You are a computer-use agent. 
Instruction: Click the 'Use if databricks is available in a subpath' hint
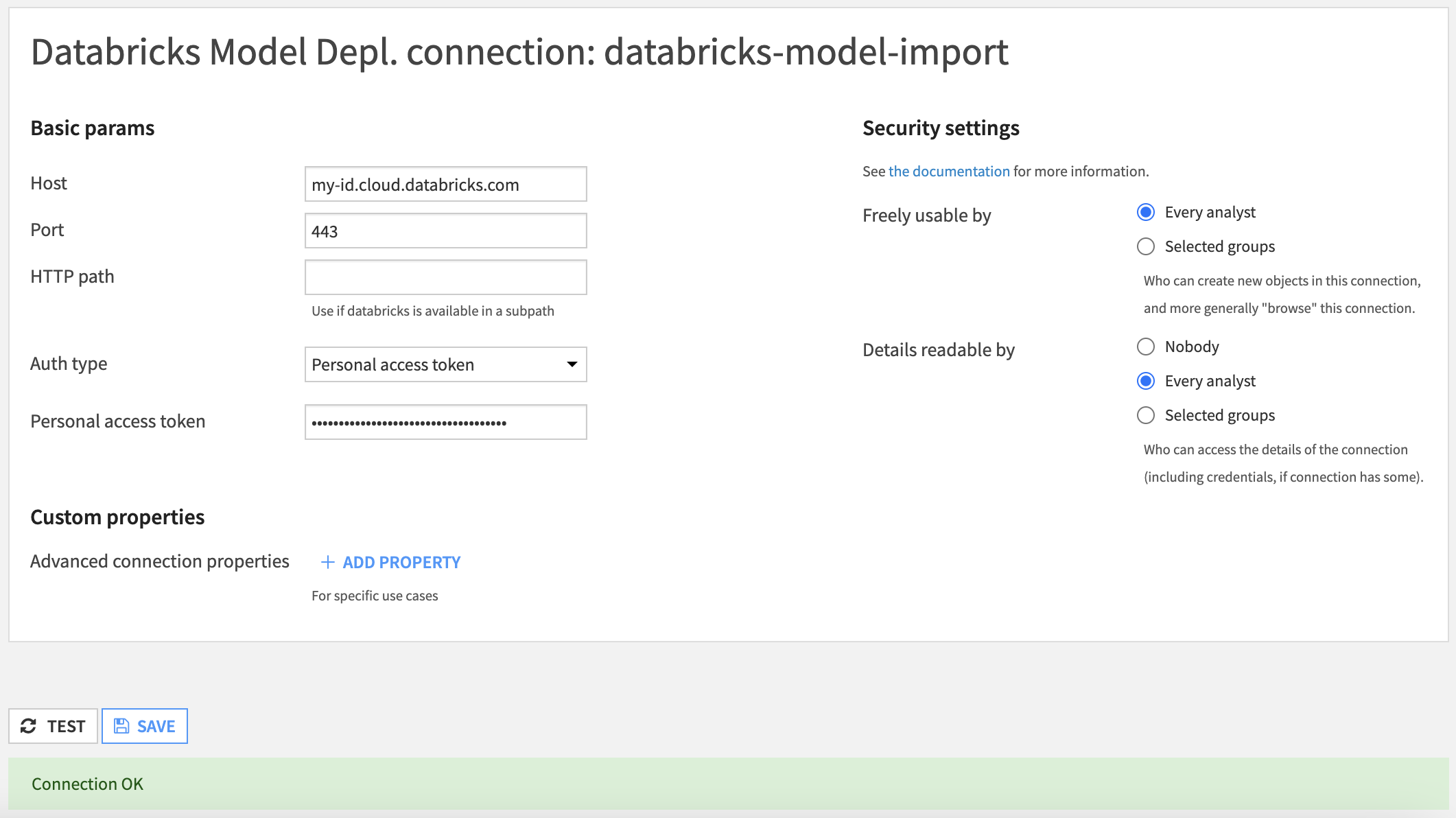(x=433, y=311)
